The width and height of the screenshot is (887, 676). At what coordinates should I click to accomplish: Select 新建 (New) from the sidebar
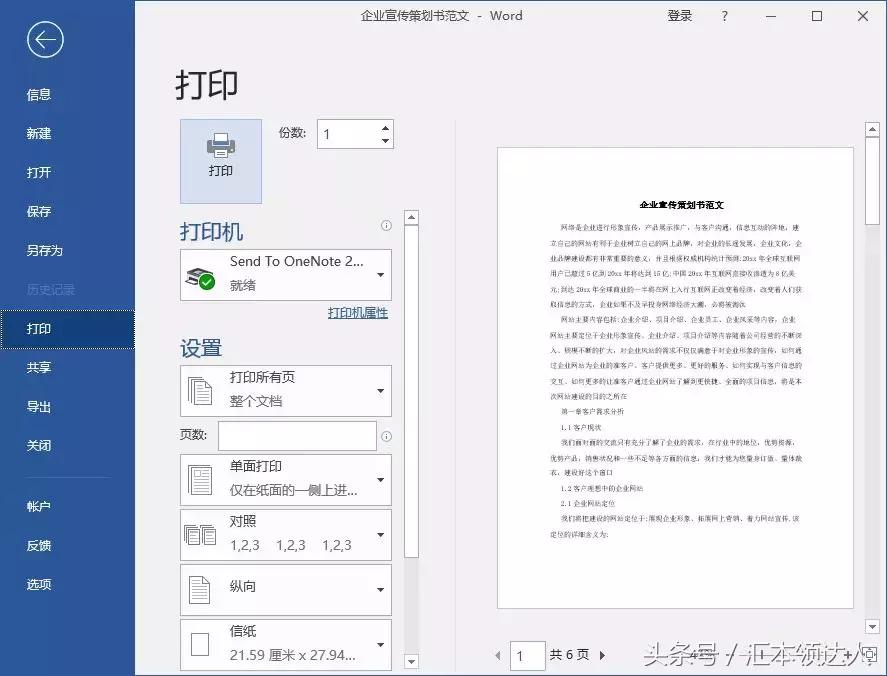click(38, 133)
